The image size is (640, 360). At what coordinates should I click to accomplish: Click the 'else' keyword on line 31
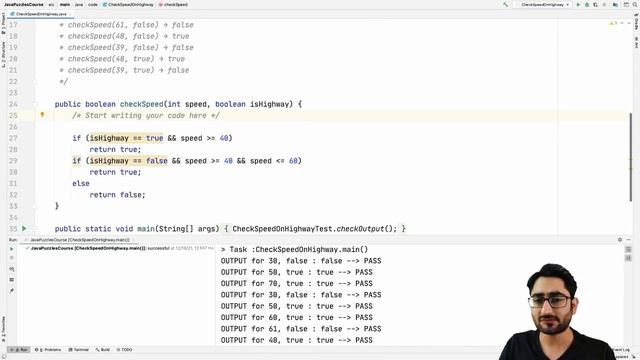click(x=81, y=183)
